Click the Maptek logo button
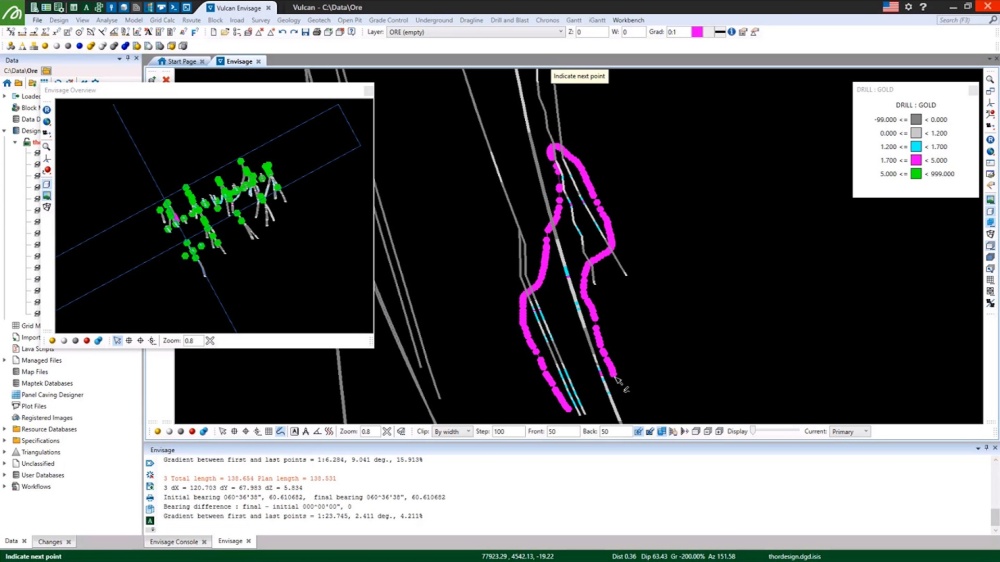1000x562 pixels. tap(12, 12)
